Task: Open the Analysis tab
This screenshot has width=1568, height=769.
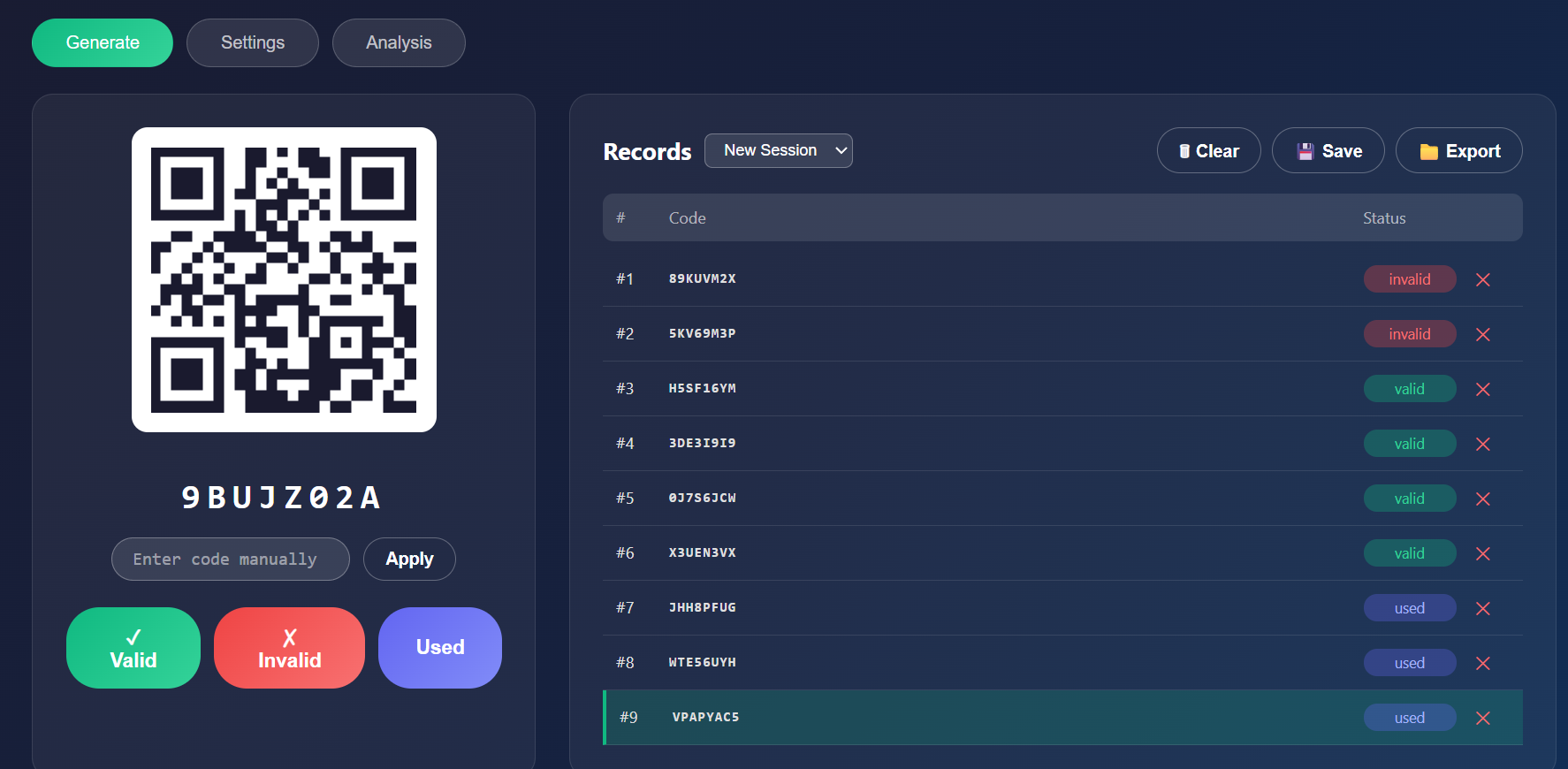Action: pyautogui.click(x=399, y=42)
